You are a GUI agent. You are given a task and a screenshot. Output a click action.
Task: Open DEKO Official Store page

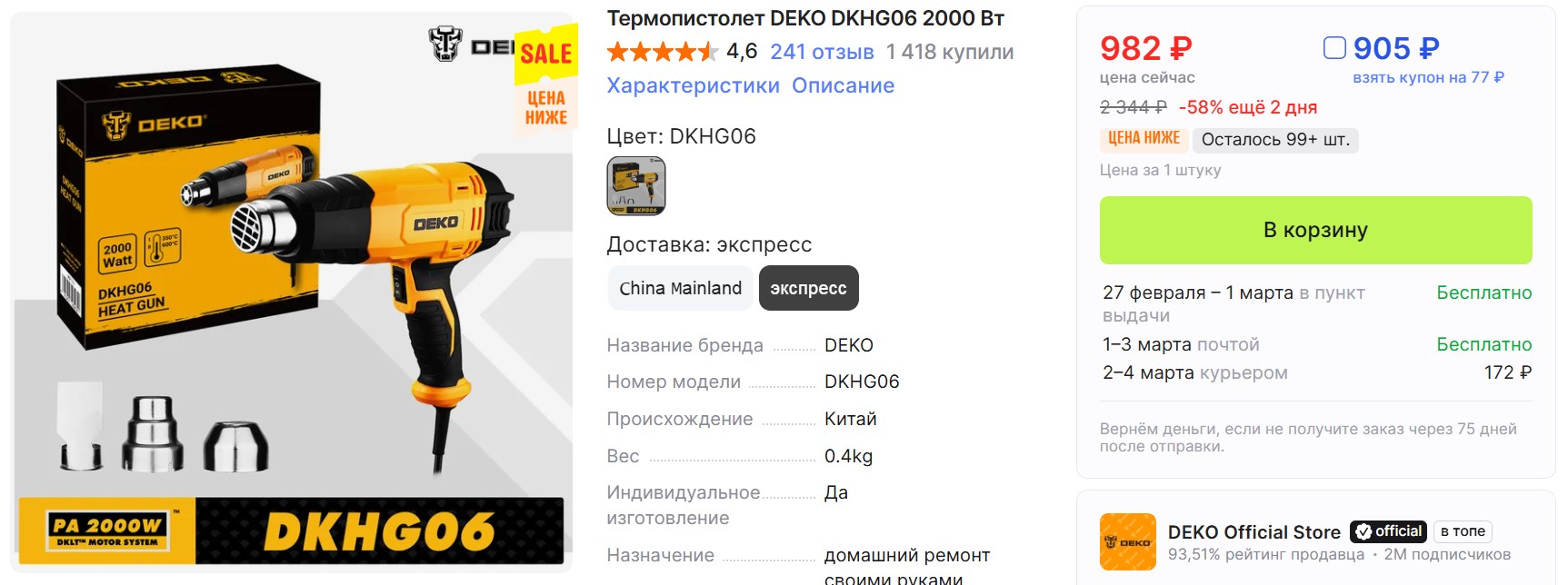[1253, 532]
